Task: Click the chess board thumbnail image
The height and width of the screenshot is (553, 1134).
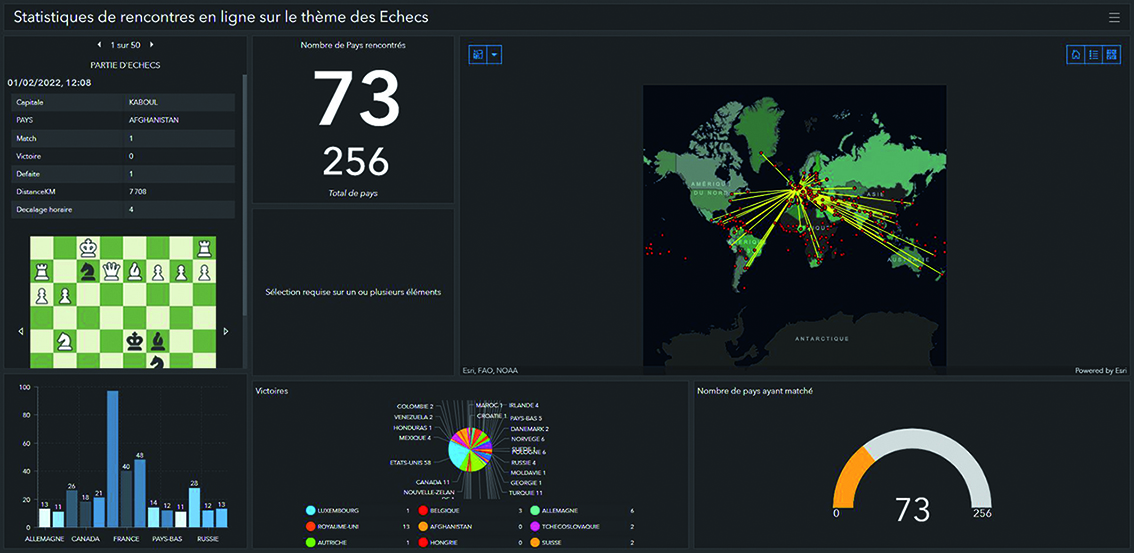Action: [124, 301]
